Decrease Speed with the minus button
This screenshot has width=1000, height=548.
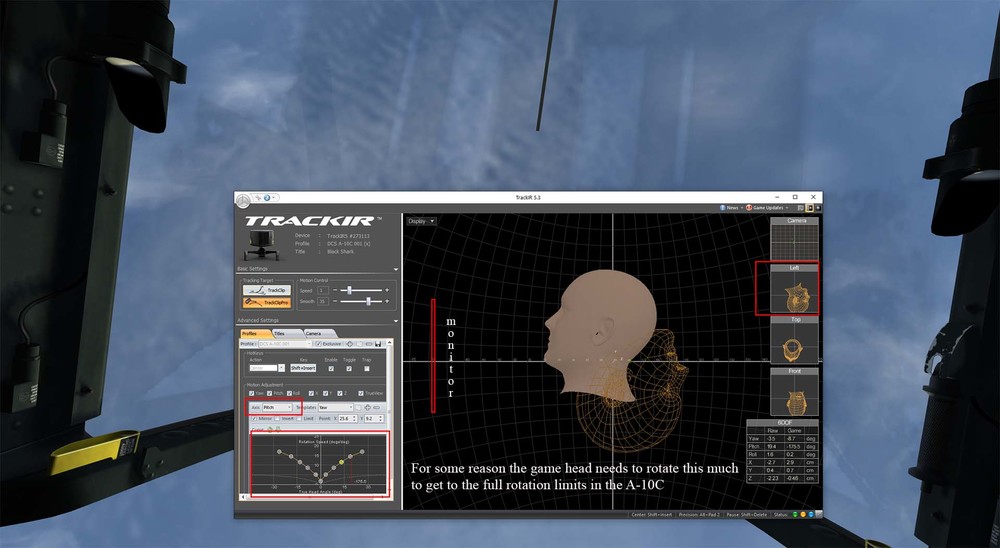coord(335,290)
